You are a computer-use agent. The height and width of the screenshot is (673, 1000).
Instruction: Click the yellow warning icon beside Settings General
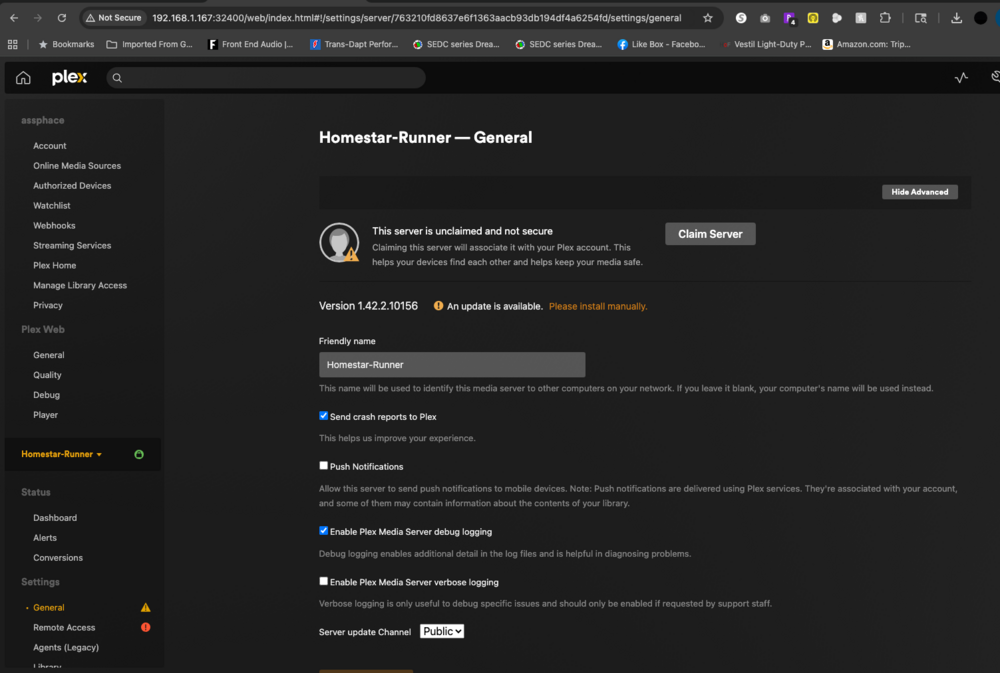pos(145,607)
